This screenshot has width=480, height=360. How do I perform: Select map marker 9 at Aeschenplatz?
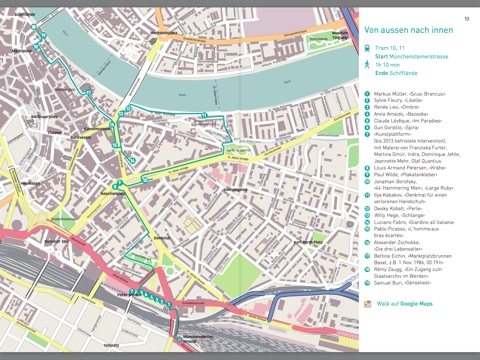click(120, 182)
